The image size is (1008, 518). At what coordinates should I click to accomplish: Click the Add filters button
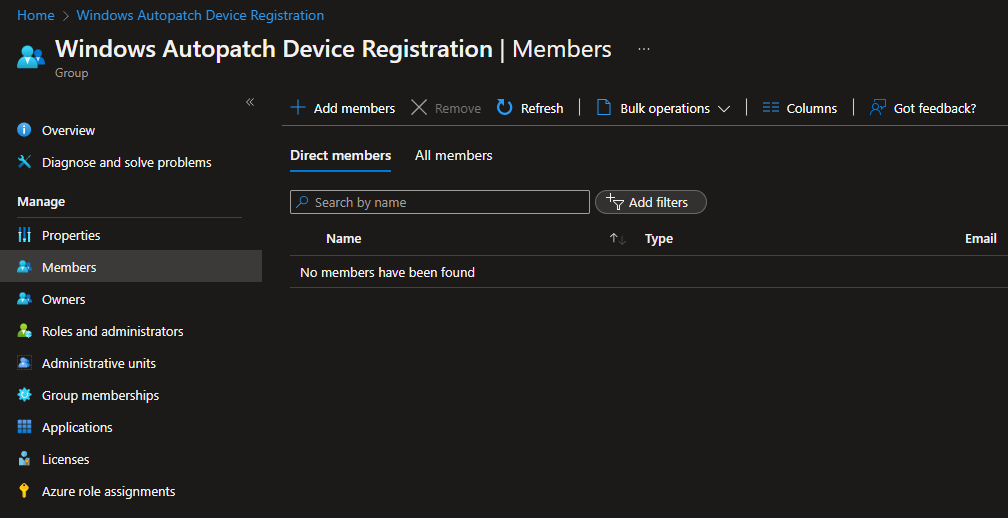pos(651,202)
